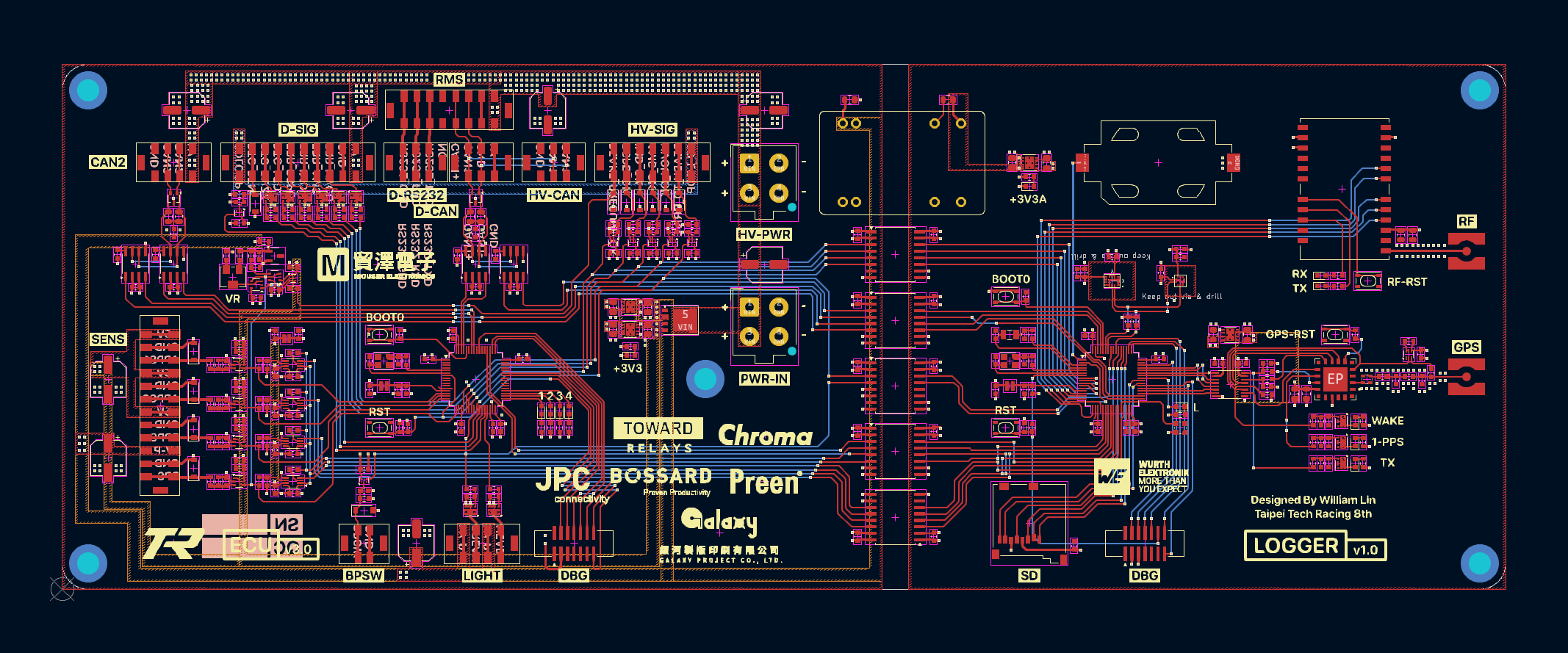Click the bottom-right corner mounting hole
This screenshot has height=653, width=1568.
tap(1480, 563)
